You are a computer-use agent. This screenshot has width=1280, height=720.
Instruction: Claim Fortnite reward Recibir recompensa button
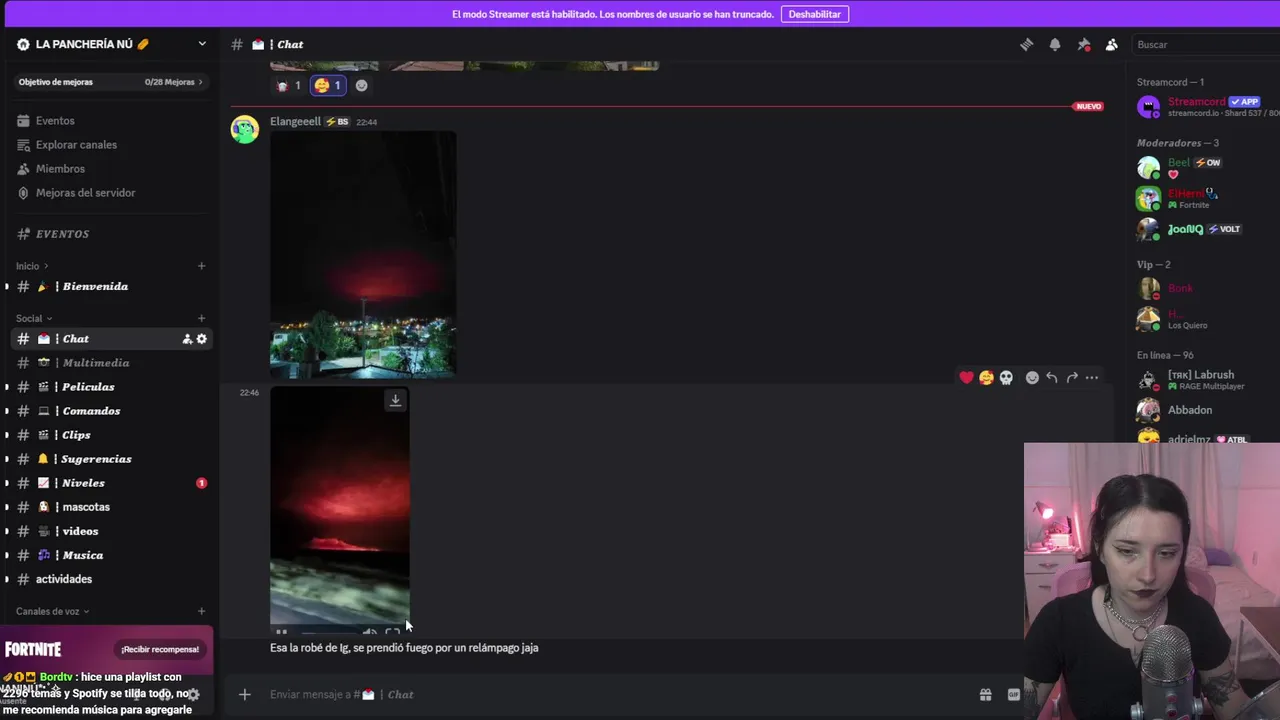tap(160, 649)
